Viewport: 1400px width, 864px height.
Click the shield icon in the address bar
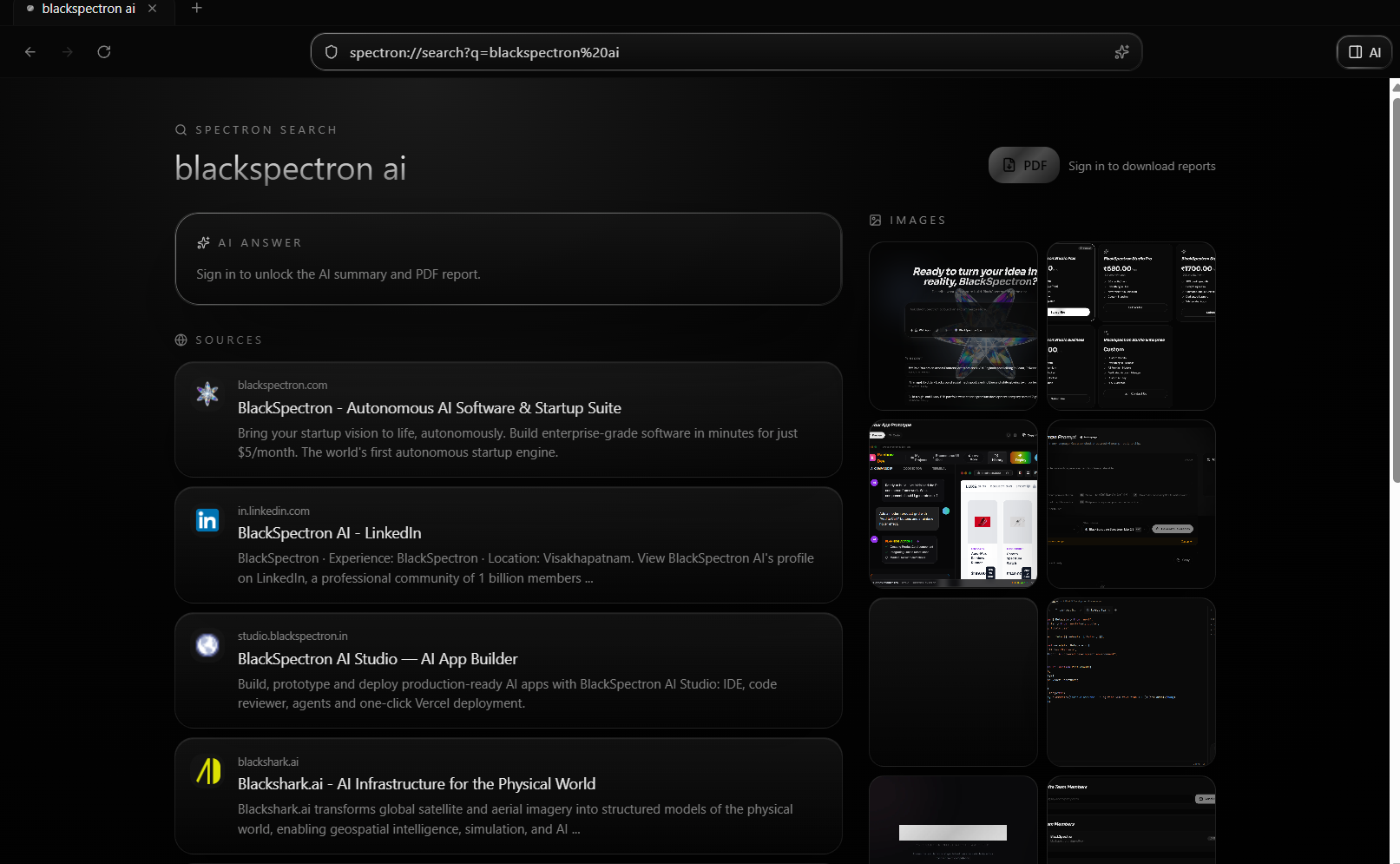tap(331, 52)
